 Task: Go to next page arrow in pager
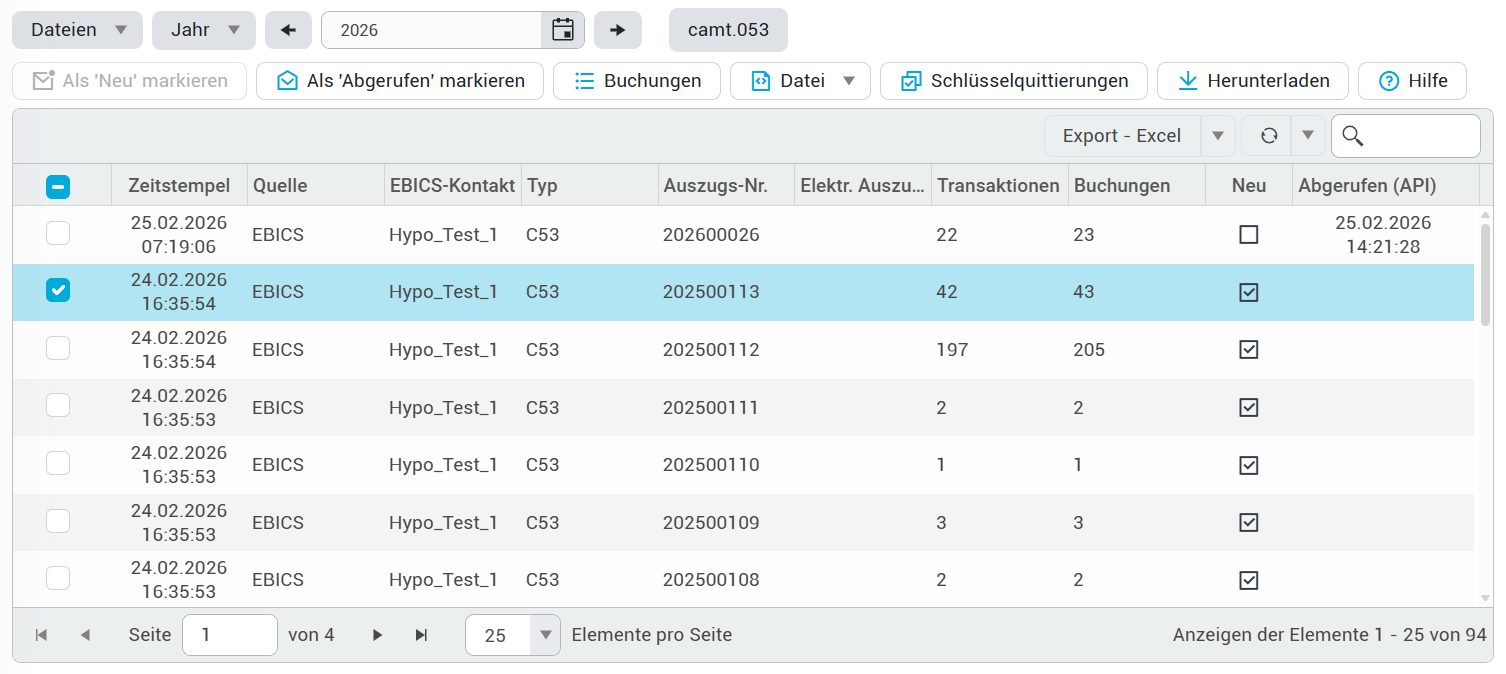point(377,635)
